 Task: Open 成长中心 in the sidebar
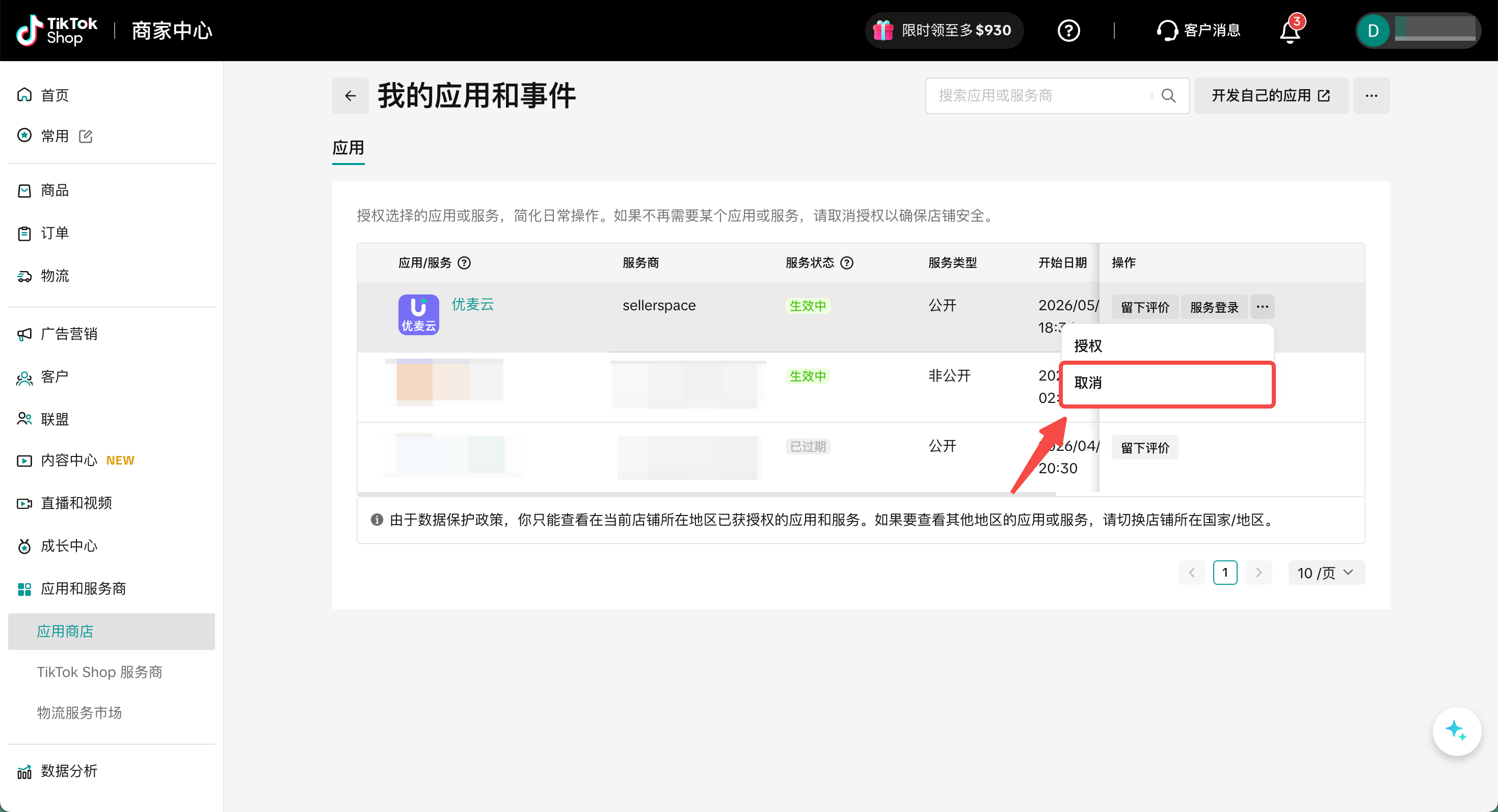click(x=112, y=546)
